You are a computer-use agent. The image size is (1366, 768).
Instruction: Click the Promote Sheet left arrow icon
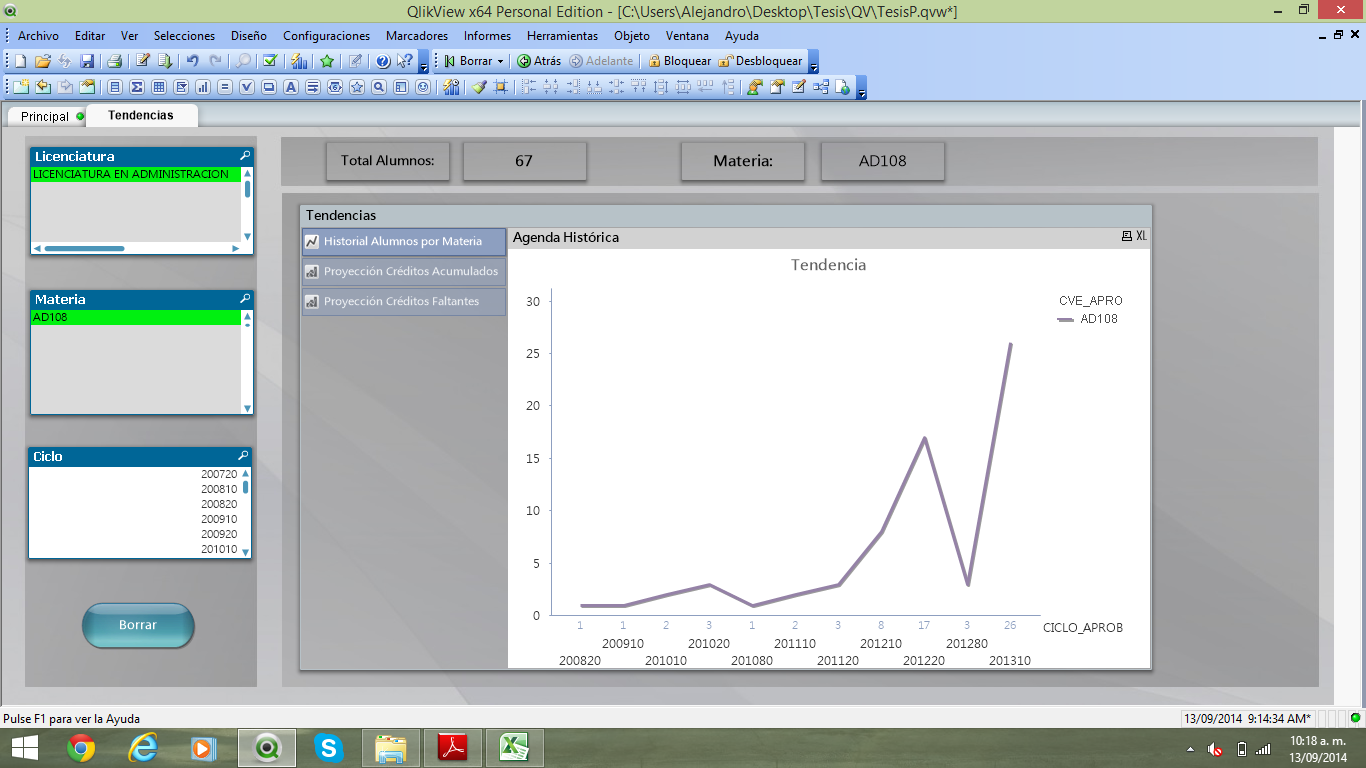(43, 87)
